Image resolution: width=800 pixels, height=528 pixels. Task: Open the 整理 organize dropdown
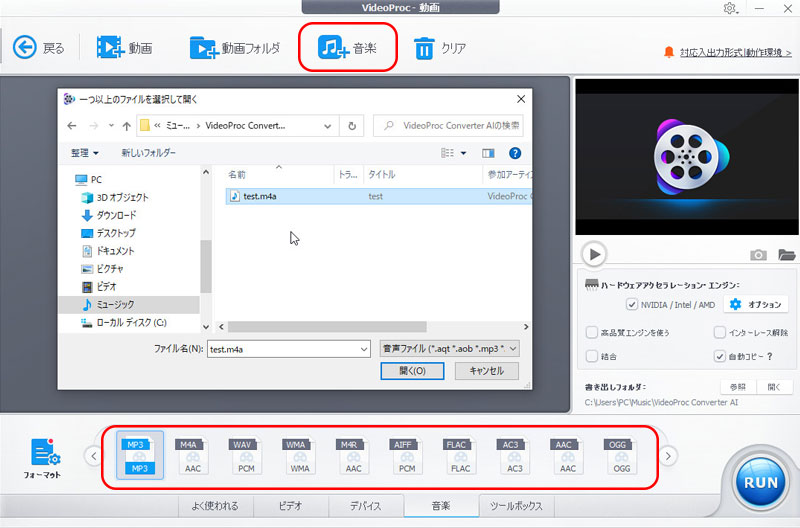(x=84, y=153)
